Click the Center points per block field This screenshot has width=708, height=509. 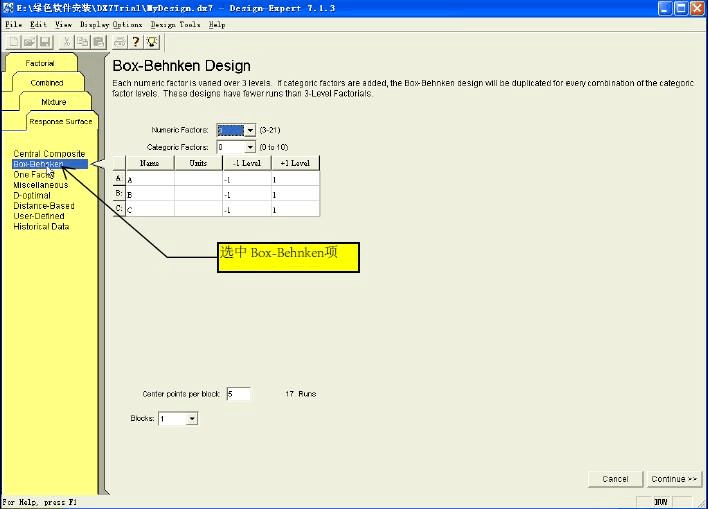pos(238,394)
